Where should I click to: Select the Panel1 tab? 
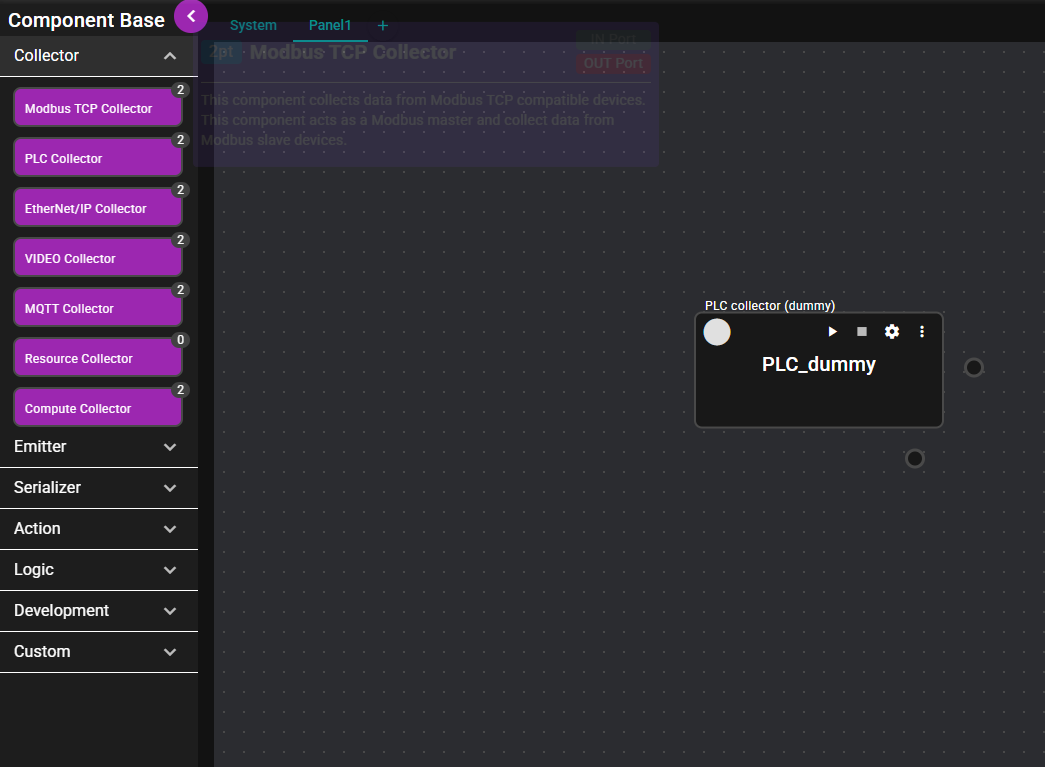(330, 26)
